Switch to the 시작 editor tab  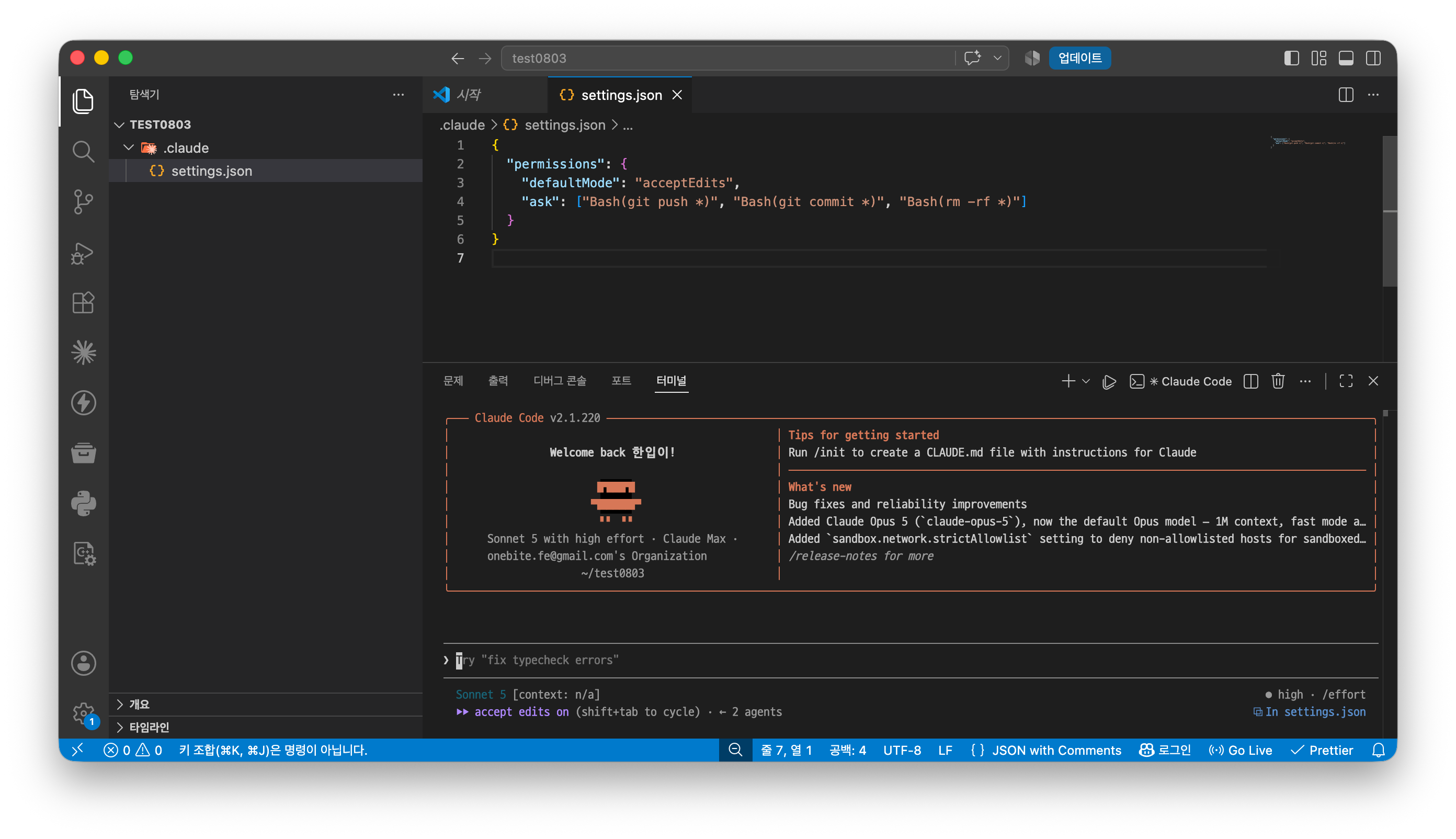tap(485, 95)
